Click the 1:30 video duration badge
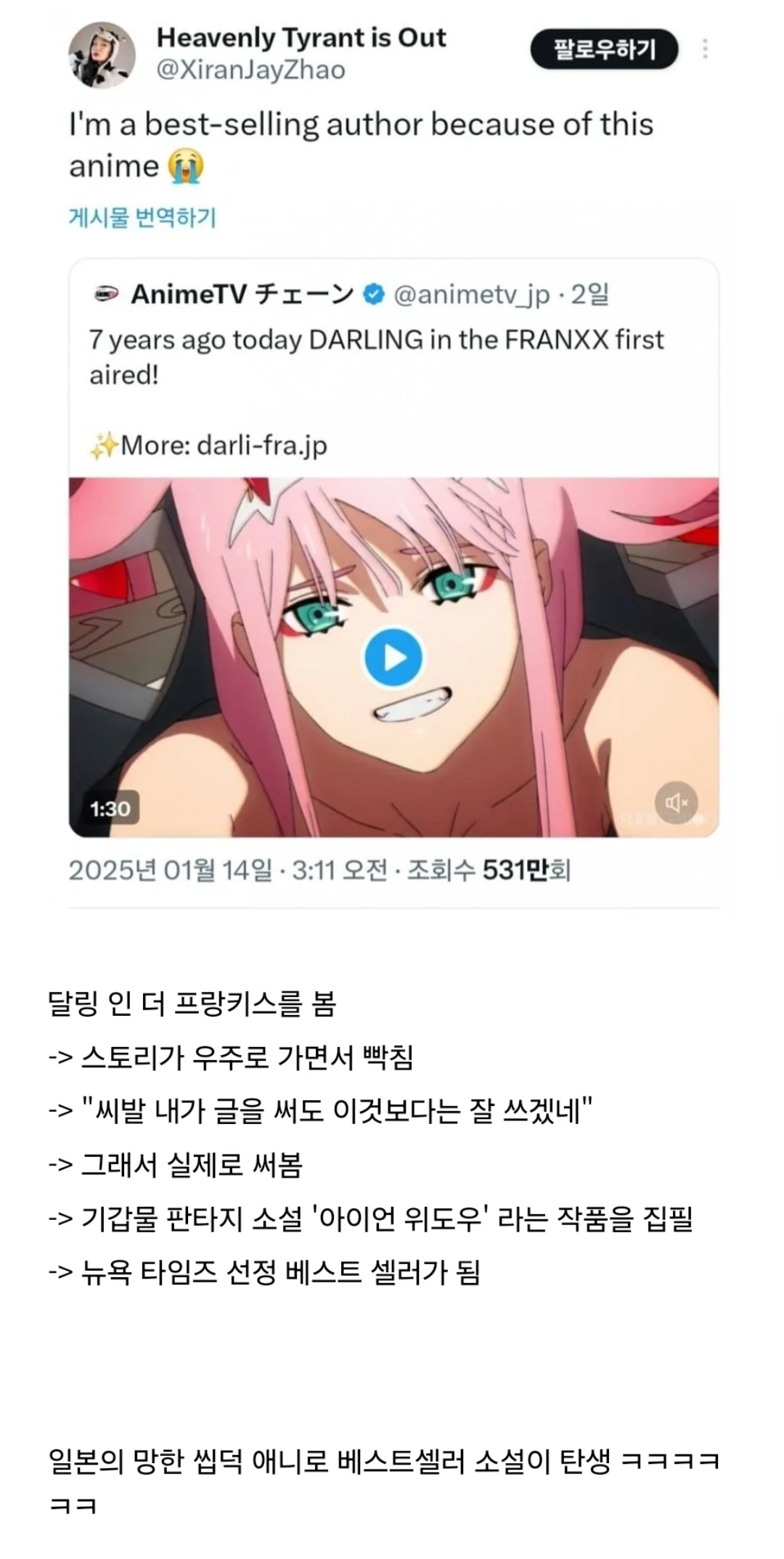The height and width of the screenshot is (1559, 784). (x=110, y=808)
